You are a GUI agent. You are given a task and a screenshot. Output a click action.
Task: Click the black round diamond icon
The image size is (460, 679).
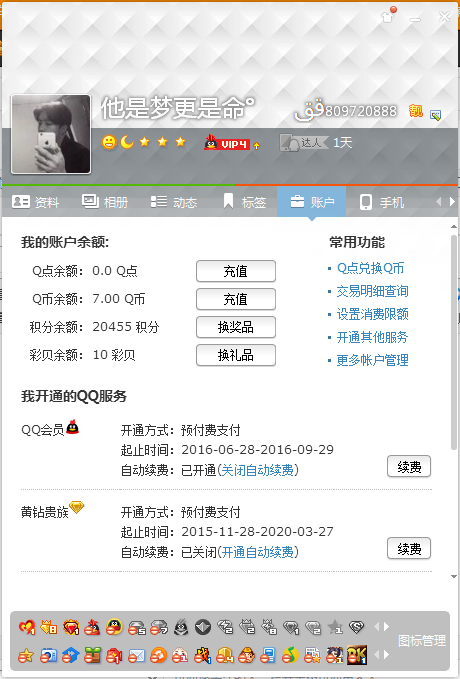click(203, 627)
